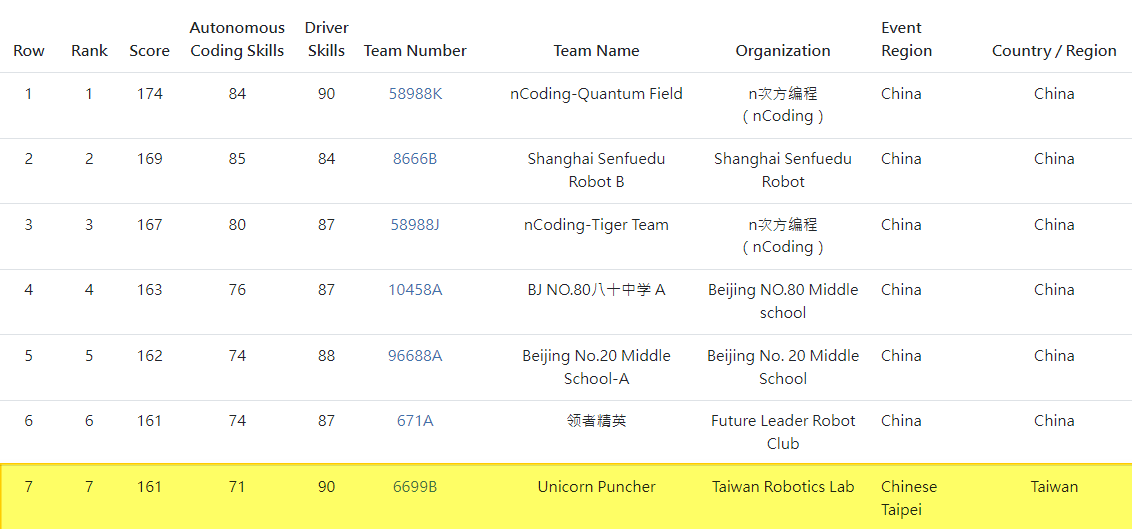Open team 671A link
The width and height of the screenshot is (1132, 529).
point(415,421)
